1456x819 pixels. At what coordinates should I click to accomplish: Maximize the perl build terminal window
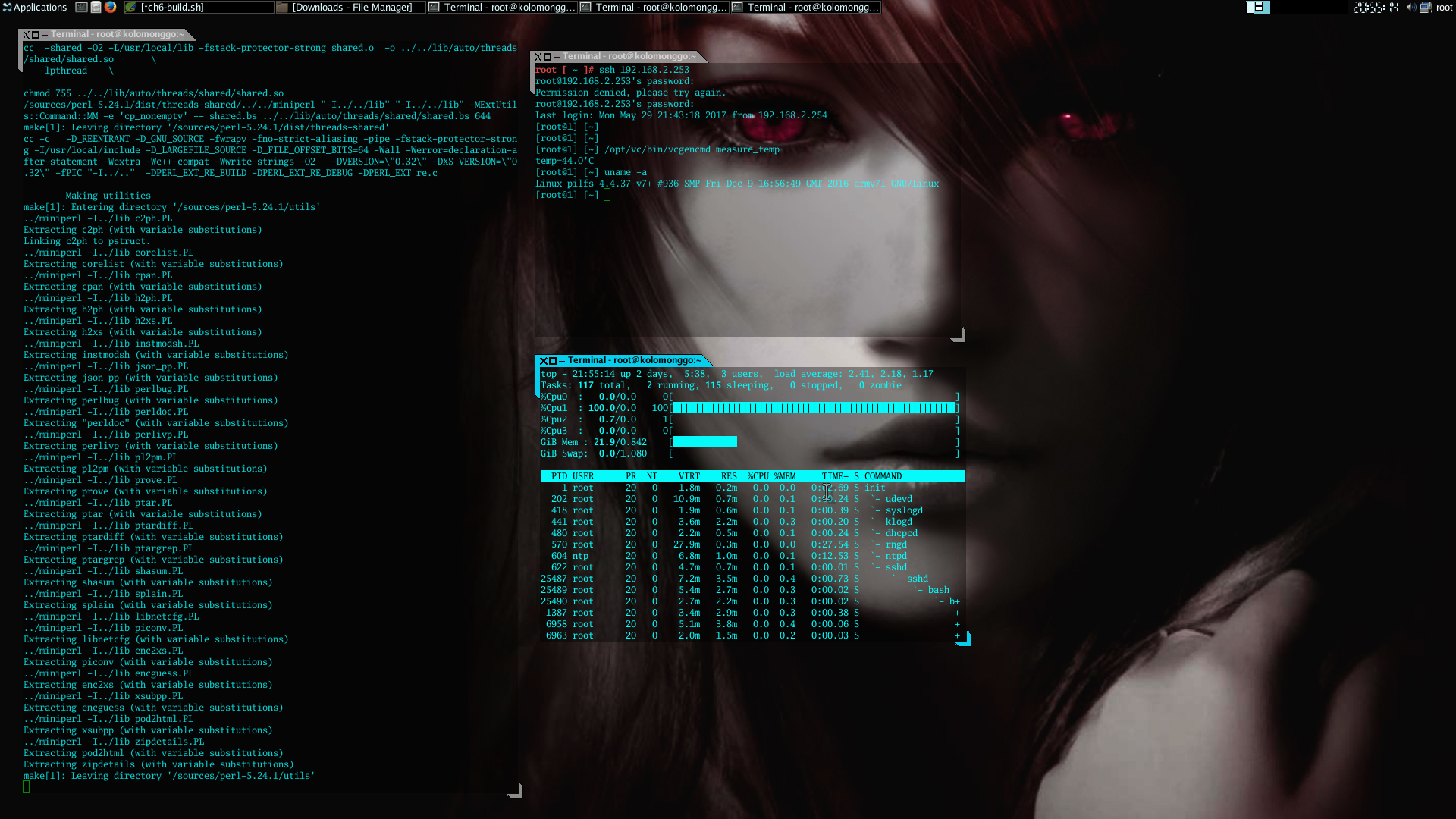35,35
